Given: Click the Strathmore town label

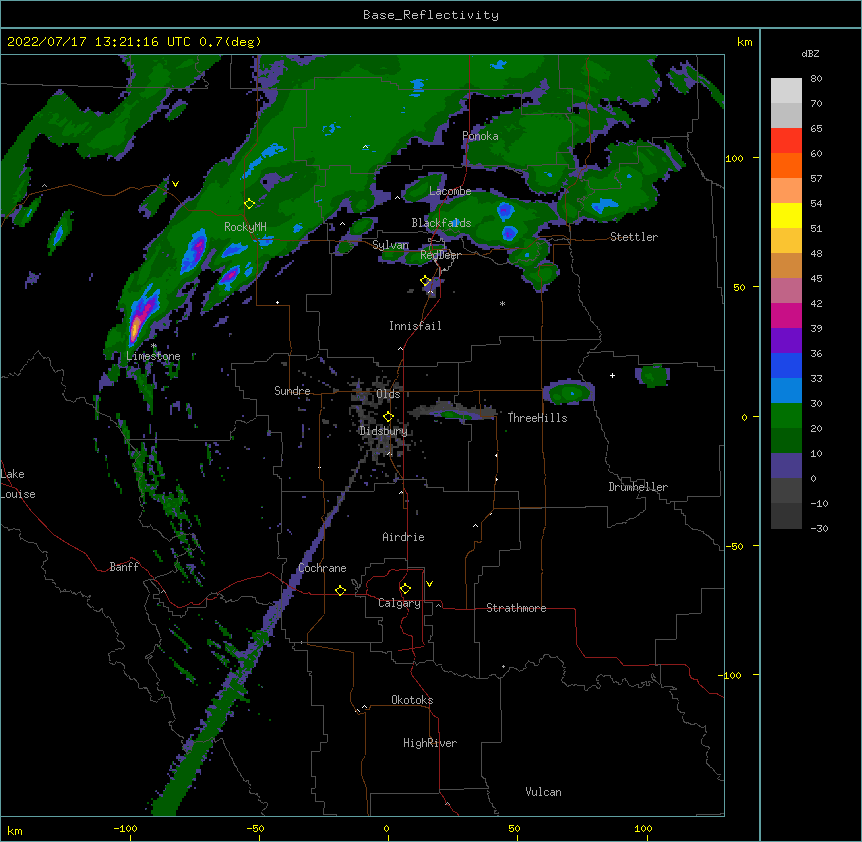Looking at the screenshot, I should (x=516, y=608).
